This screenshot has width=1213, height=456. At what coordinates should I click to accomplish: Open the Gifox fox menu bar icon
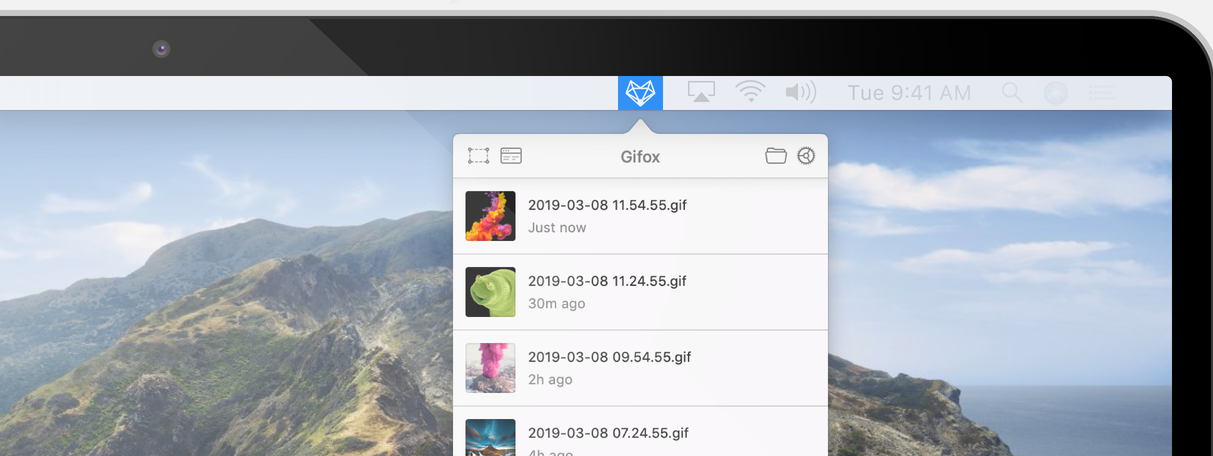pos(640,93)
